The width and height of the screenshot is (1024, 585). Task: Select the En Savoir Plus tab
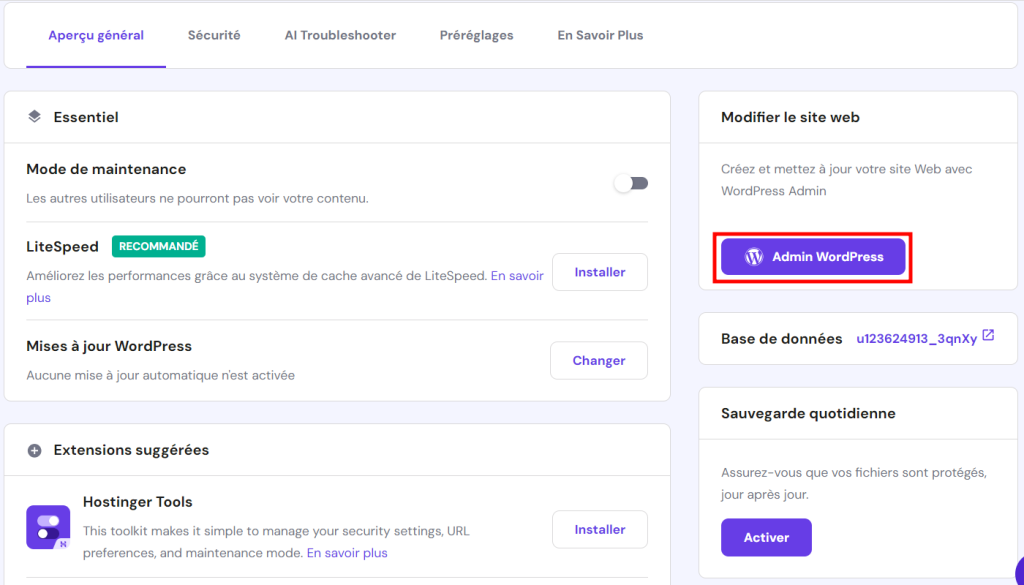[600, 35]
